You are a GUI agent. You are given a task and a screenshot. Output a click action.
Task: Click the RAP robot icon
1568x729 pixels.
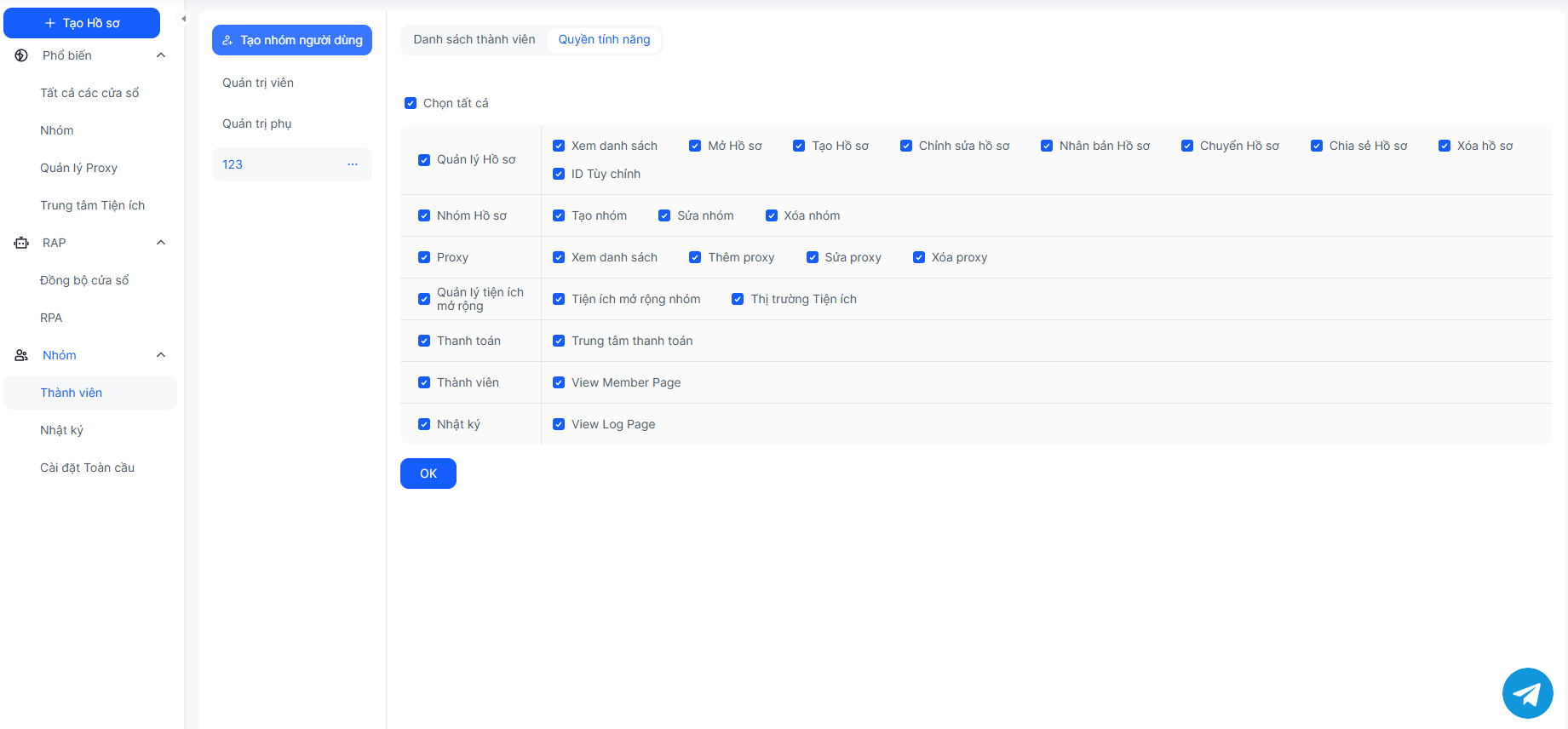coord(21,243)
